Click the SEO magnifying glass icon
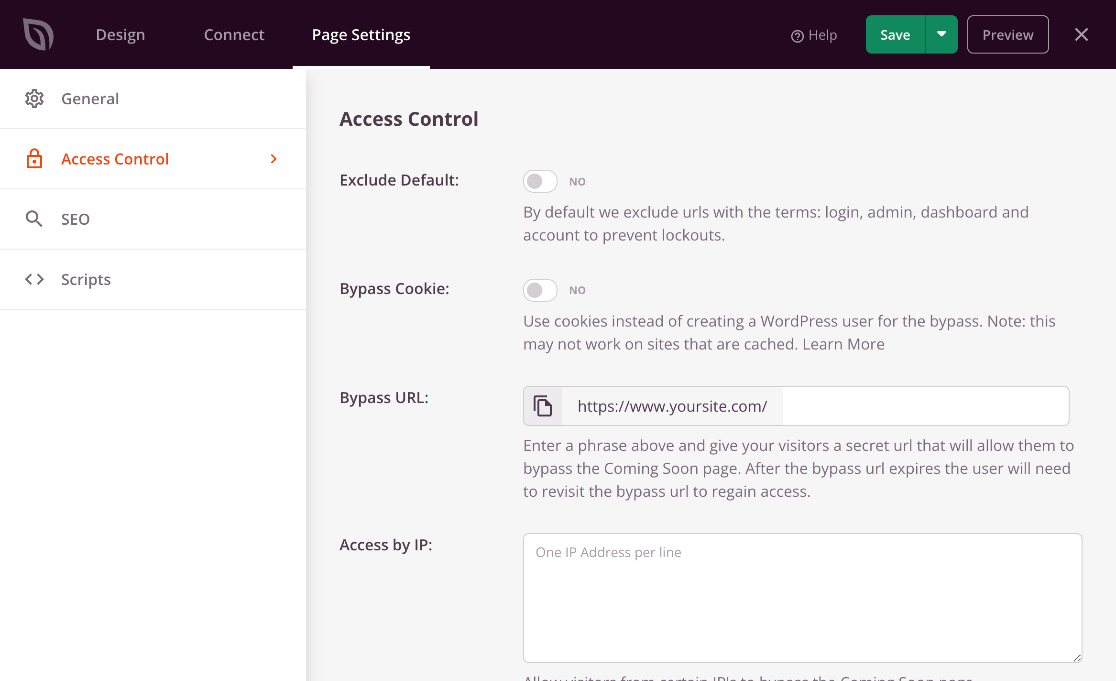Screen dimensions: 1116x681 pos(33,218)
